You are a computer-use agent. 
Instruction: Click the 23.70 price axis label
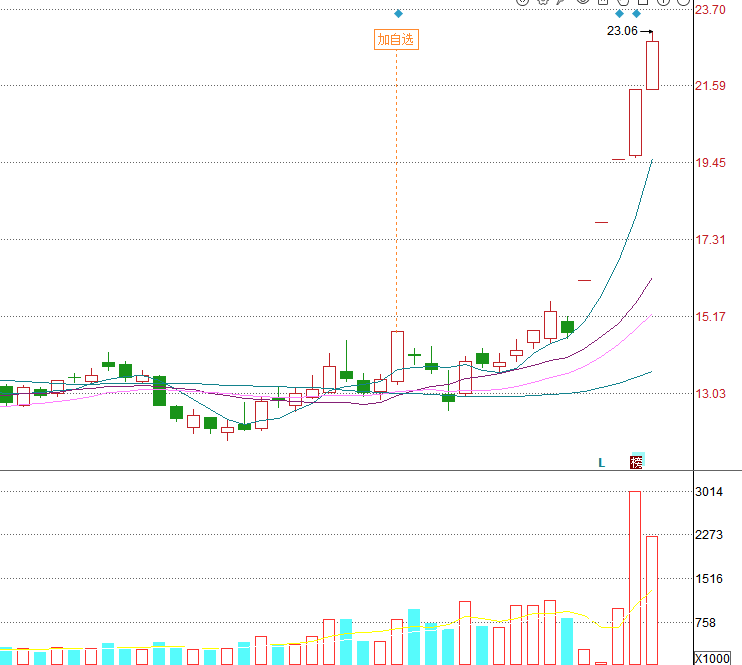[710, 9]
